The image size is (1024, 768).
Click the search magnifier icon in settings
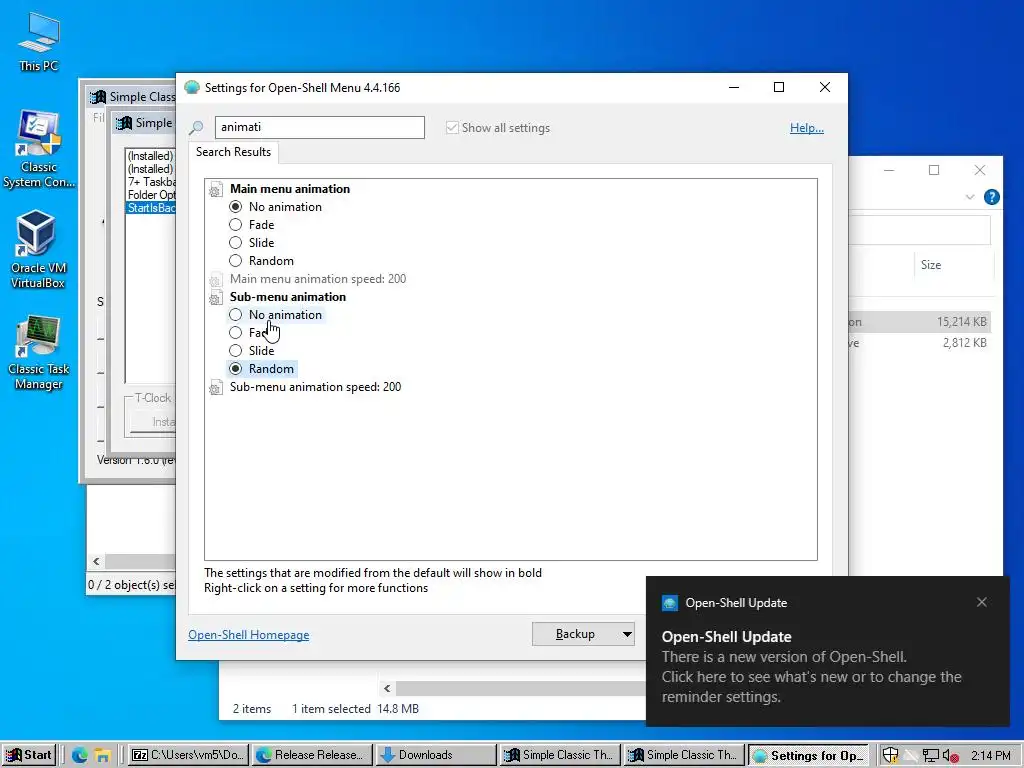[x=196, y=128]
